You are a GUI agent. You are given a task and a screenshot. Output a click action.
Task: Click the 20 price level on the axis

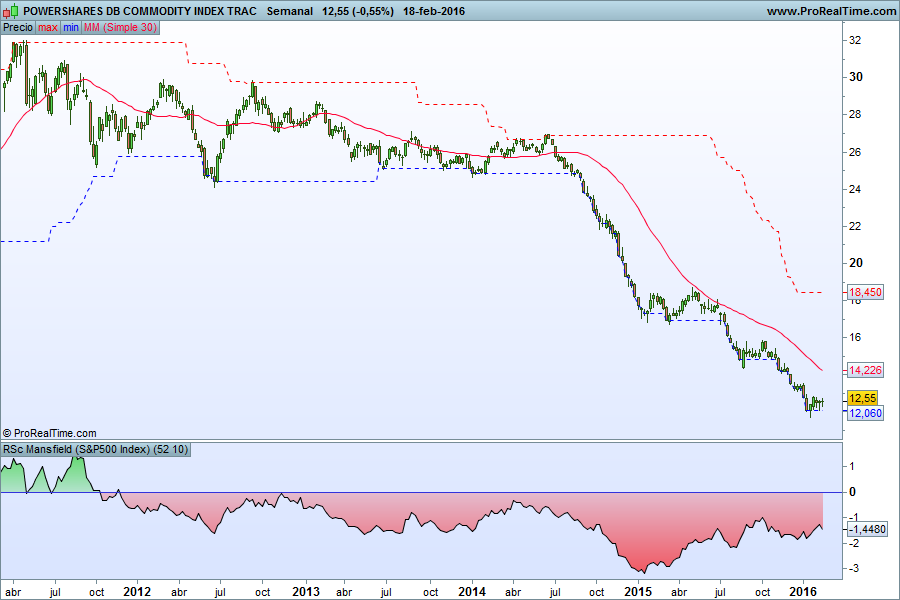coord(855,263)
